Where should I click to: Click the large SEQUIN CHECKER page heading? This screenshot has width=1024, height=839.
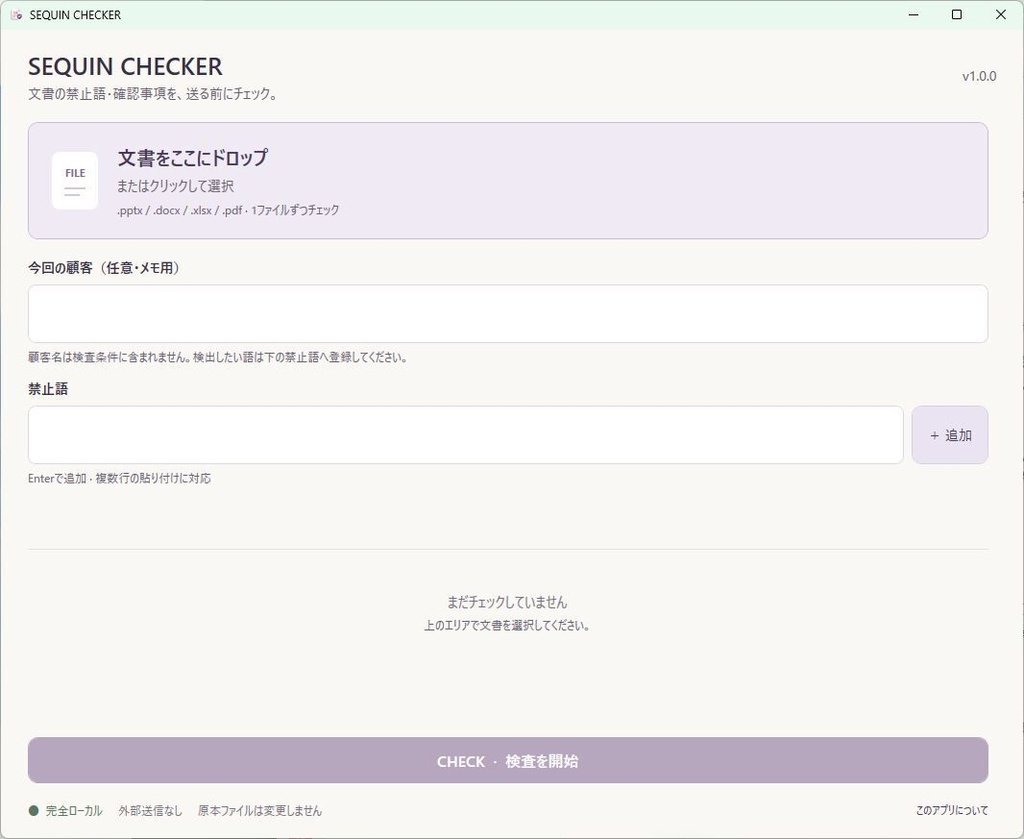coord(125,67)
